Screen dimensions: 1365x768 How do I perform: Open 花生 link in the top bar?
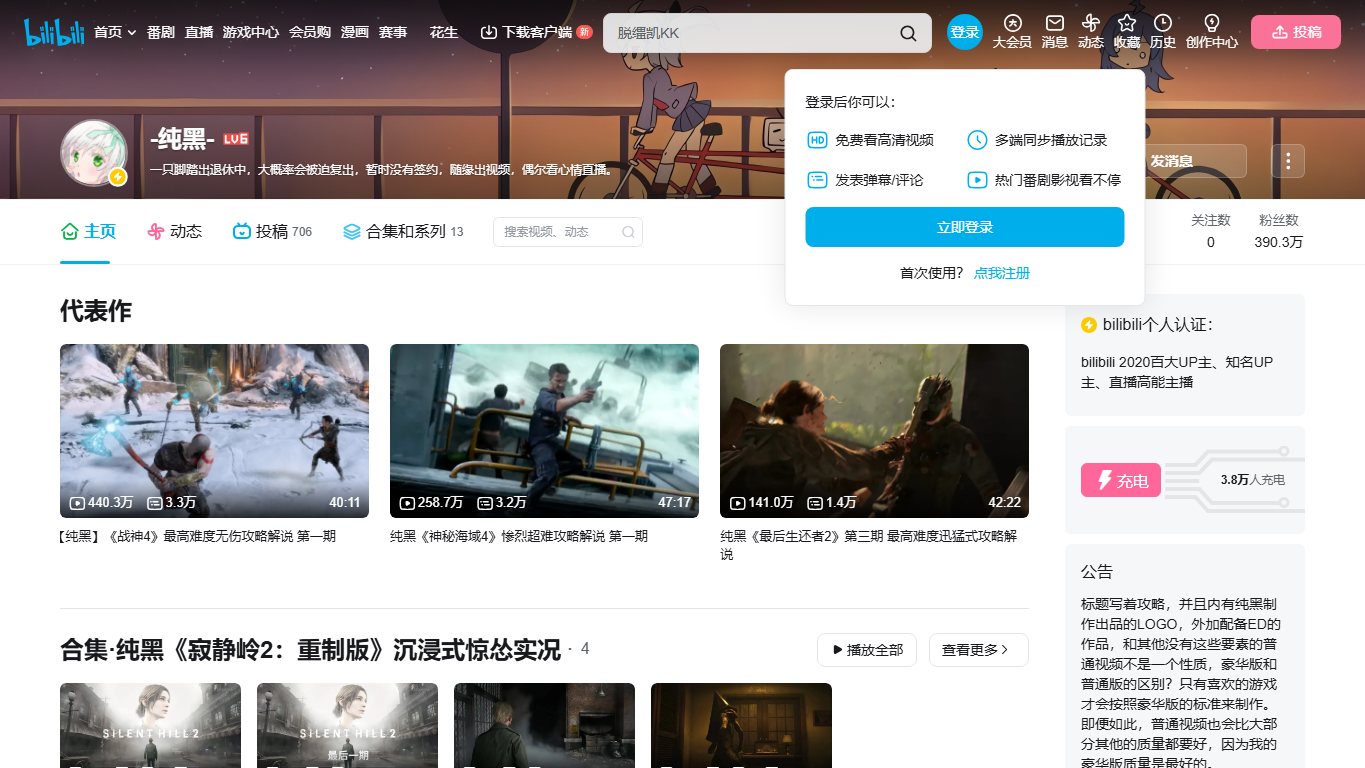pyautogui.click(x=444, y=32)
